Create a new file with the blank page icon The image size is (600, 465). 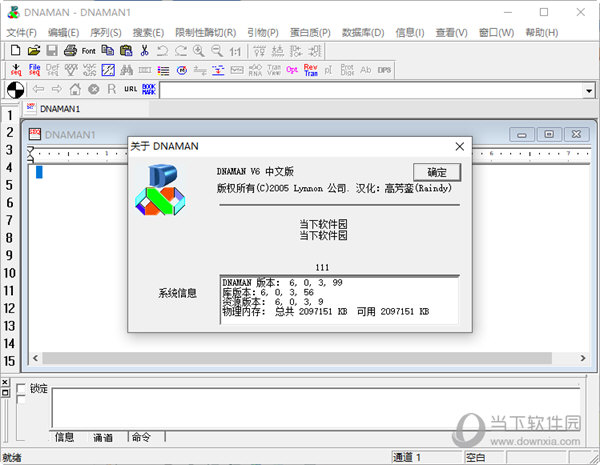(x=15, y=51)
